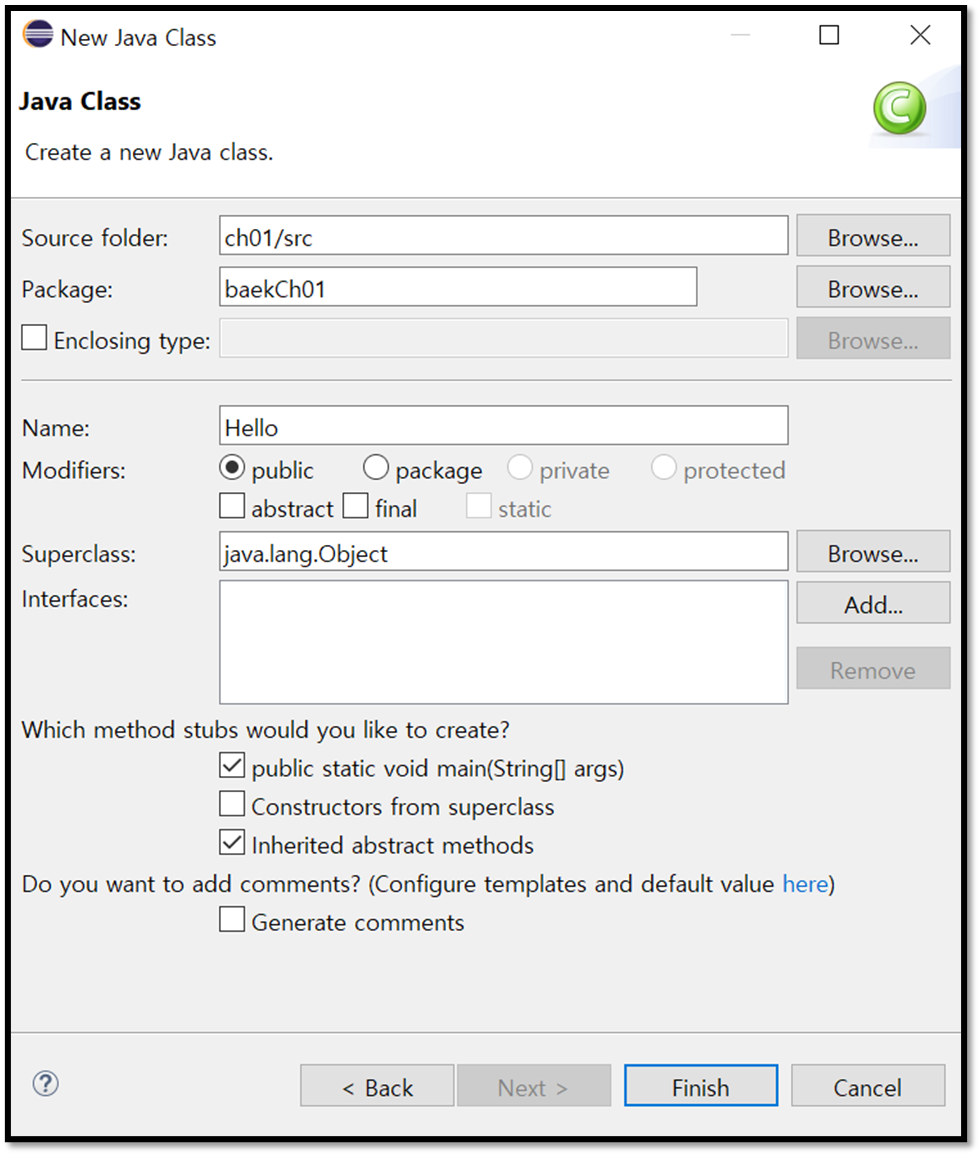Image resolution: width=980 pixels, height=1155 pixels.
Task: Click into the Name field containing Hello
Action: (503, 426)
